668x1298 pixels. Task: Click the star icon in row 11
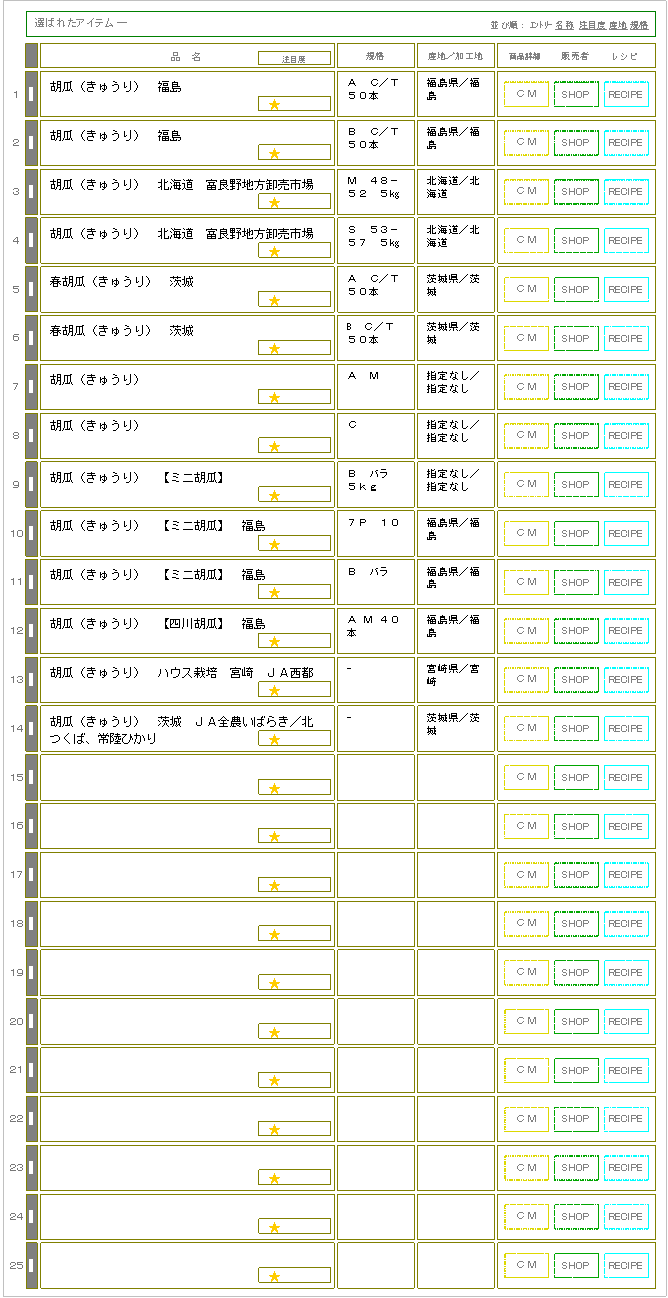tap(275, 593)
